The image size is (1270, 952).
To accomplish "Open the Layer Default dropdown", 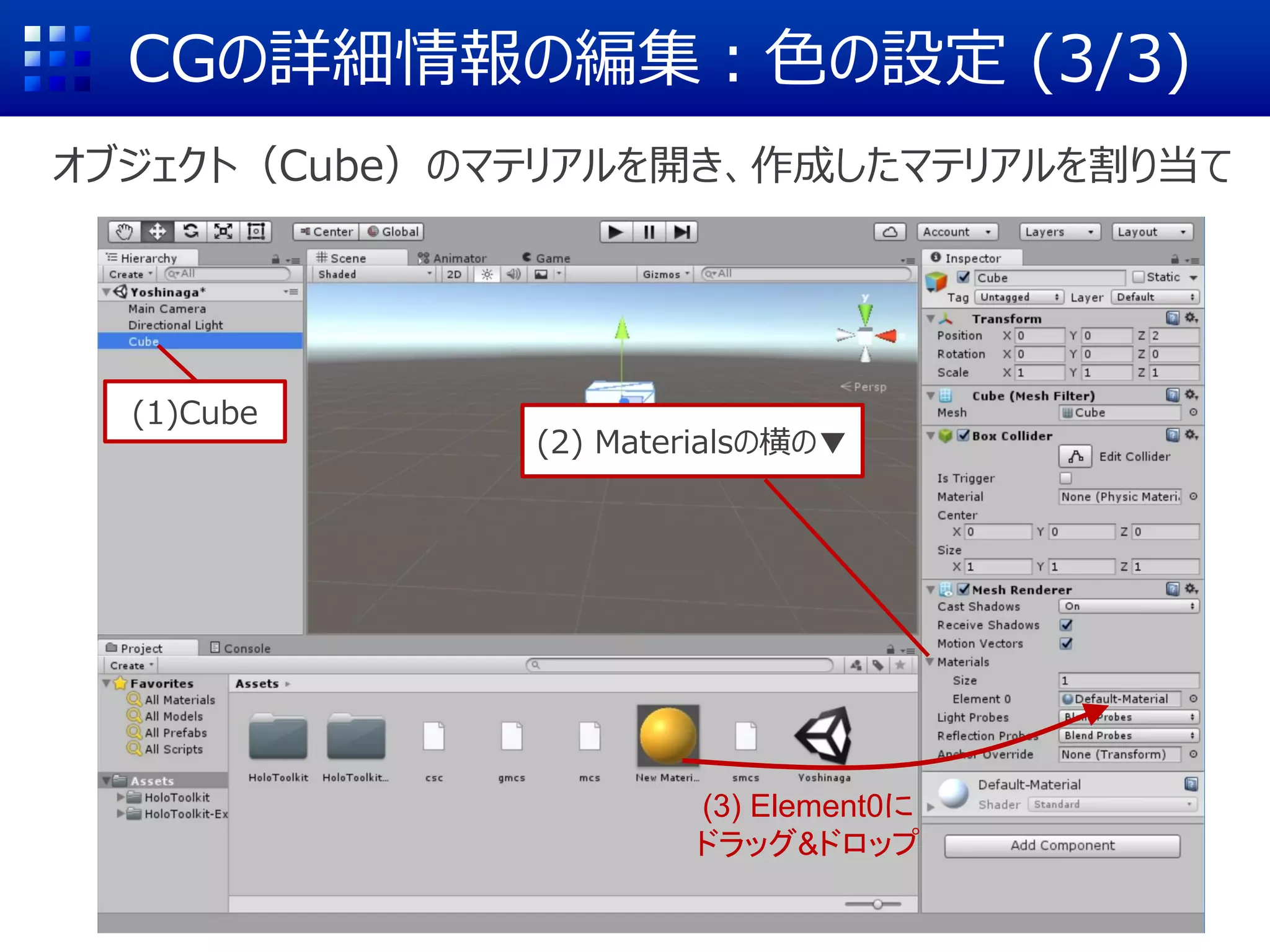I will click(x=1155, y=297).
